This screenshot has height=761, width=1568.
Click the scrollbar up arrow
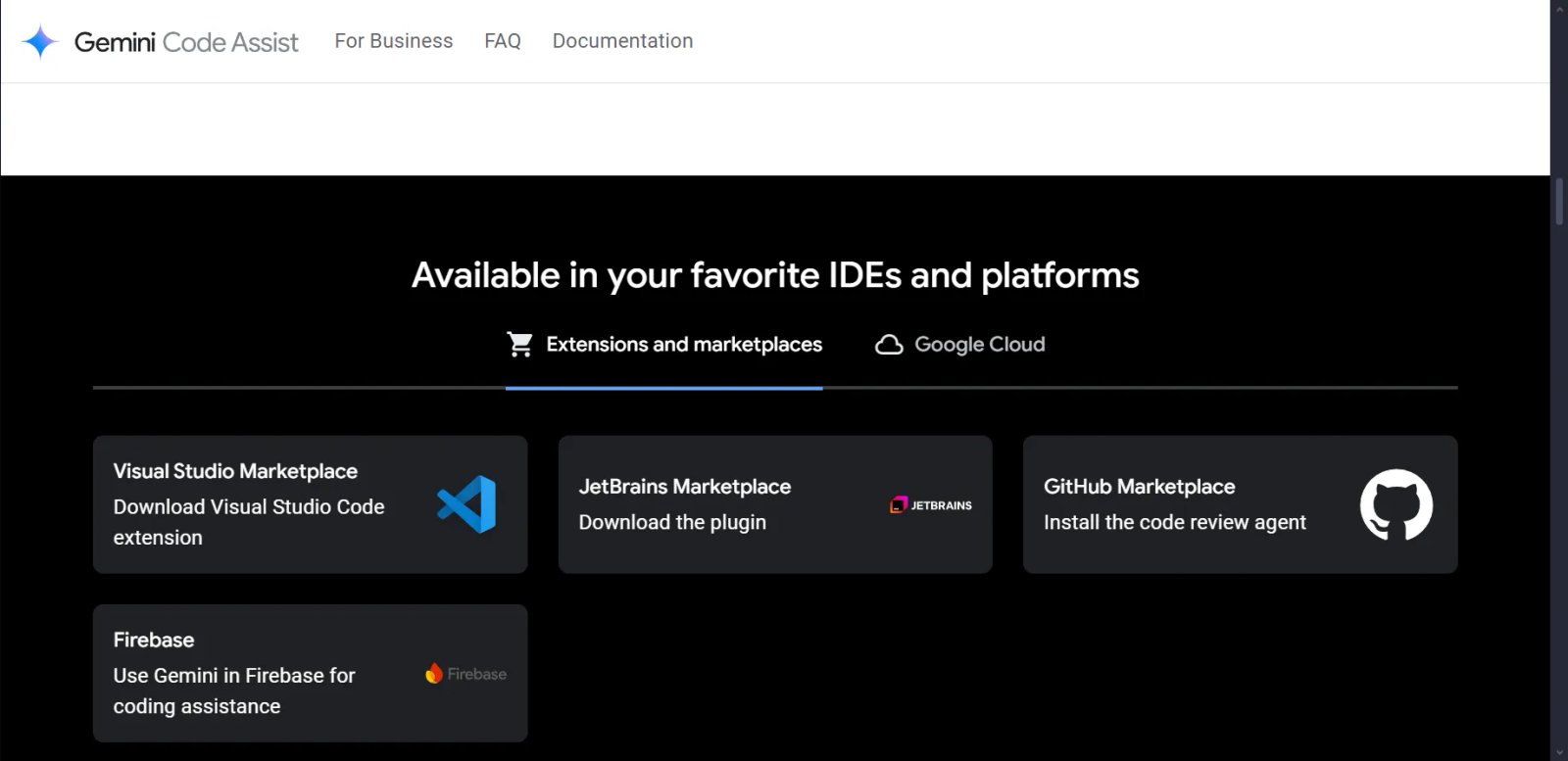point(1558,8)
